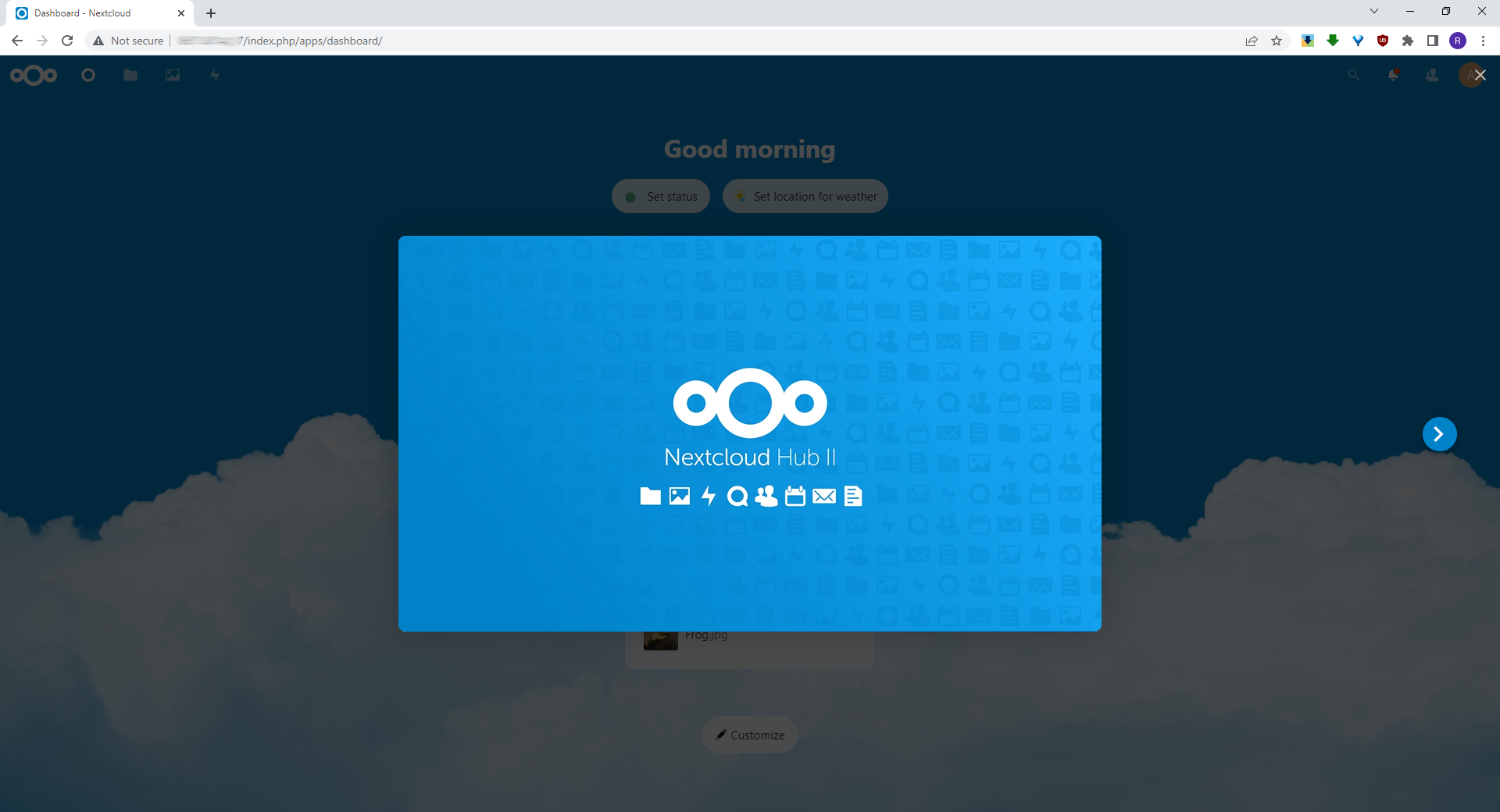
Task: Open the Activity lightning bolt icon
Action: pyautogui.click(x=214, y=75)
